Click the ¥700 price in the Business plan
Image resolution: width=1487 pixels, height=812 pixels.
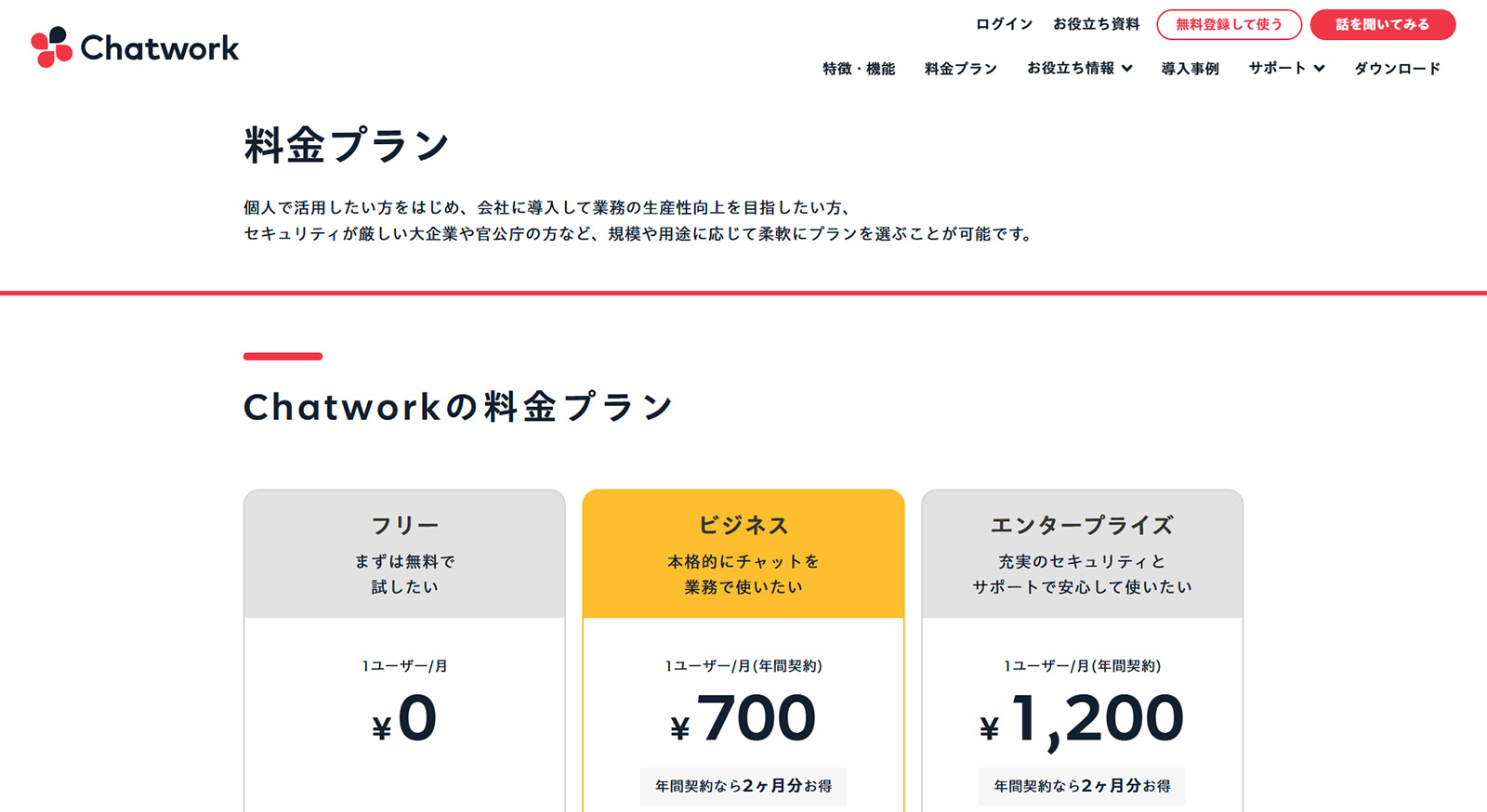(x=743, y=719)
